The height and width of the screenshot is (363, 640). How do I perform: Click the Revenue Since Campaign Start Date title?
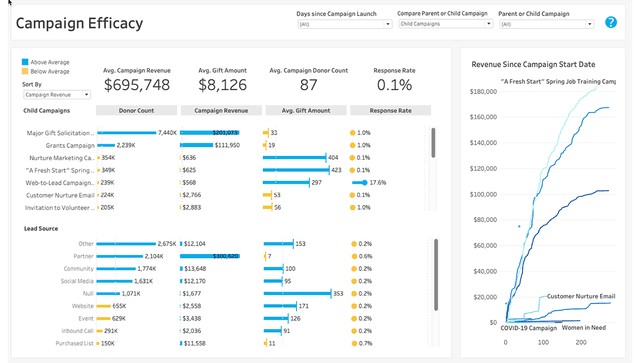click(x=533, y=65)
